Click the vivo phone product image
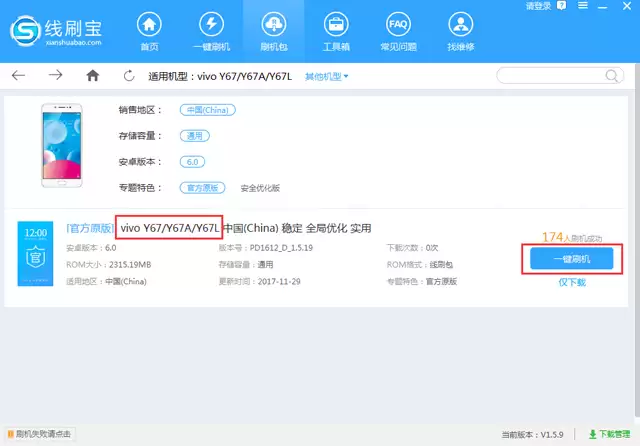 click(62, 146)
